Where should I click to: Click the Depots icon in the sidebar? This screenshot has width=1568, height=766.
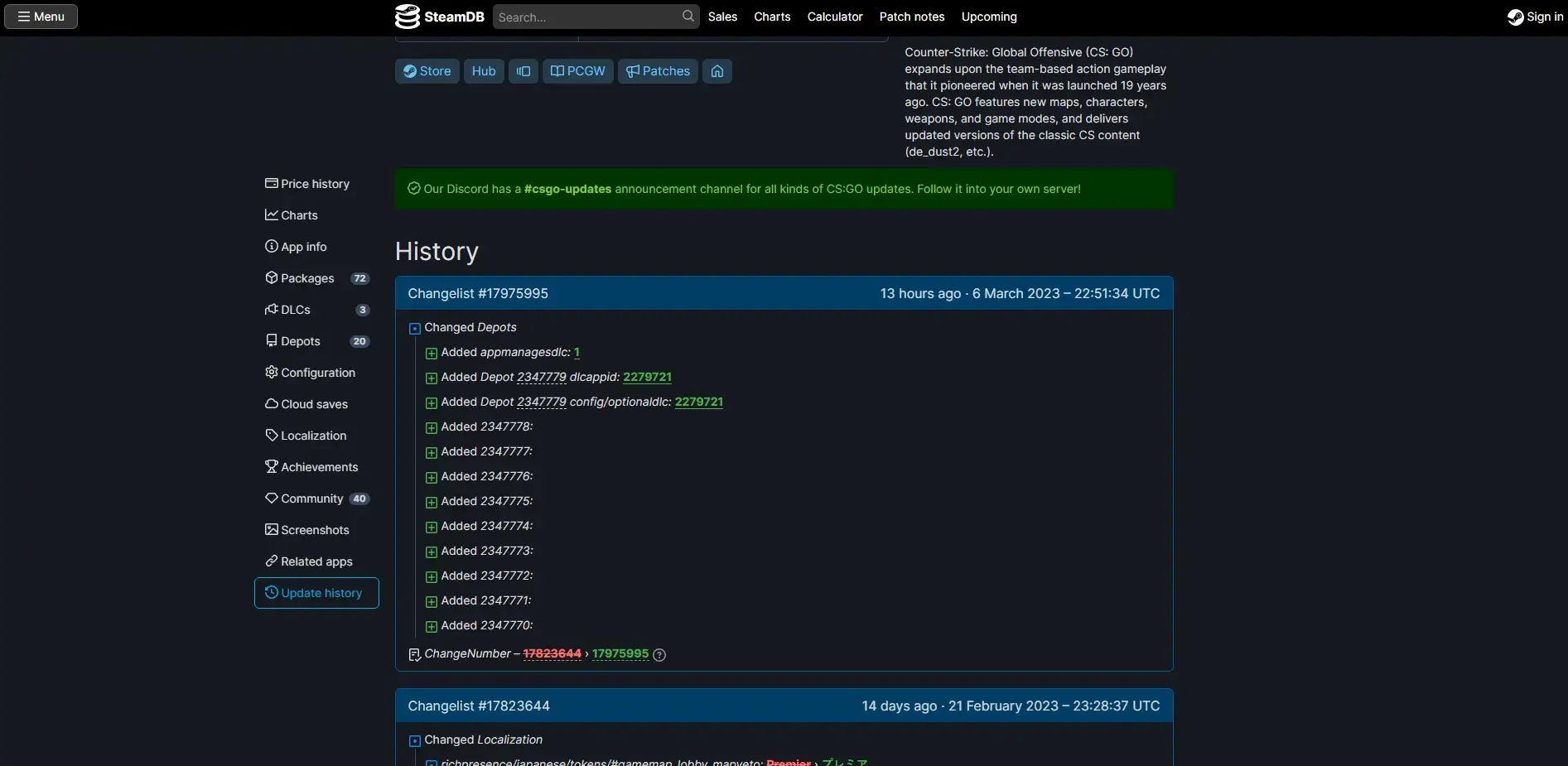[272, 341]
